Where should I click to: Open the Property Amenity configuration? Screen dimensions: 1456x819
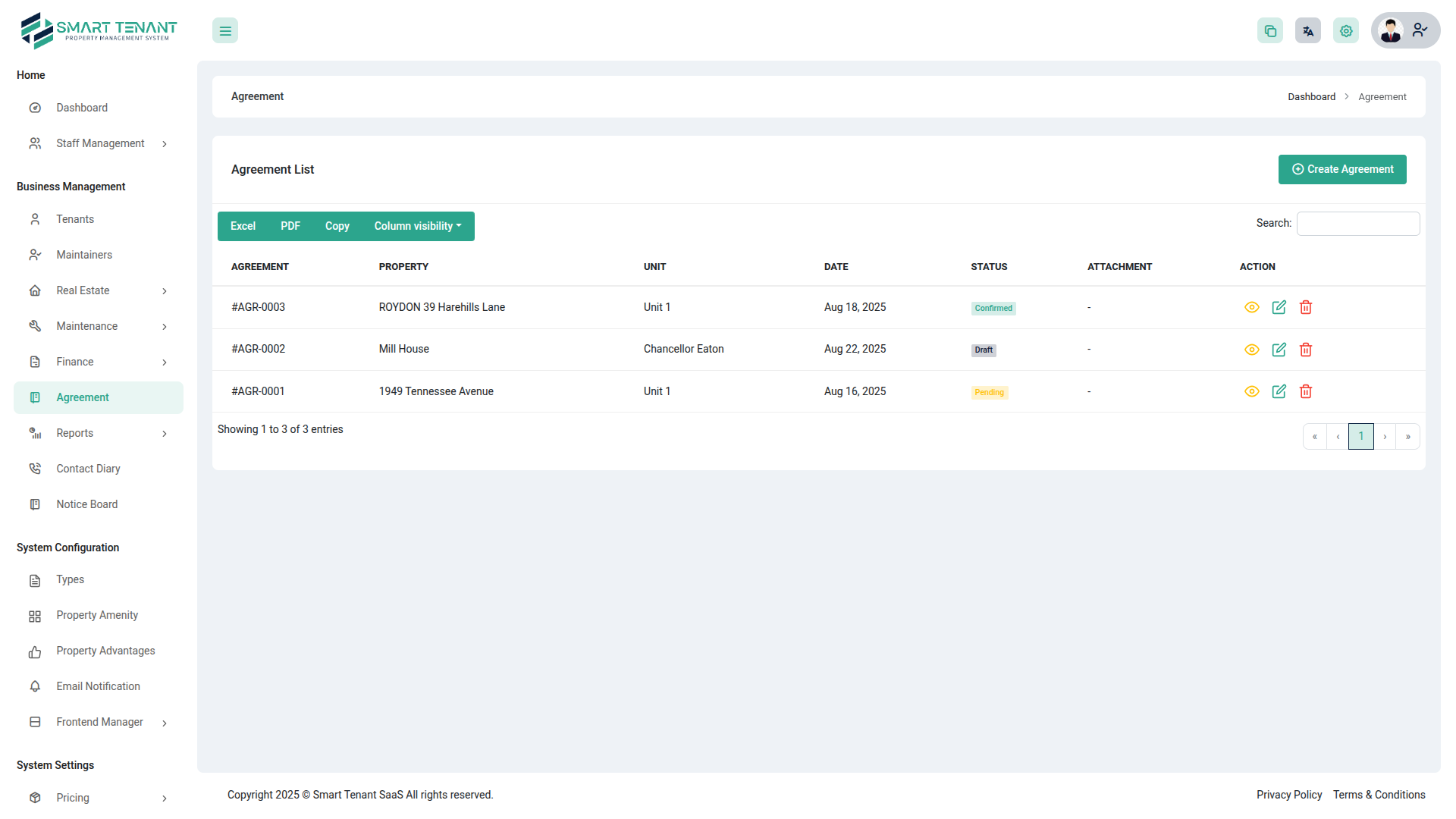coord(96,615)
